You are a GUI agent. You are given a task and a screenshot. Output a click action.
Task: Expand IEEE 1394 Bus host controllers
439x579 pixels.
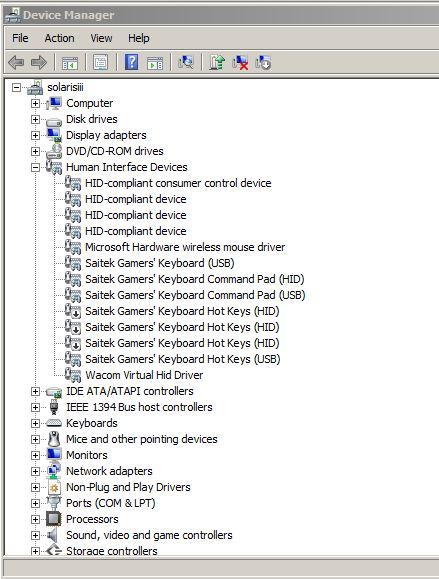[x=35, y=407]
